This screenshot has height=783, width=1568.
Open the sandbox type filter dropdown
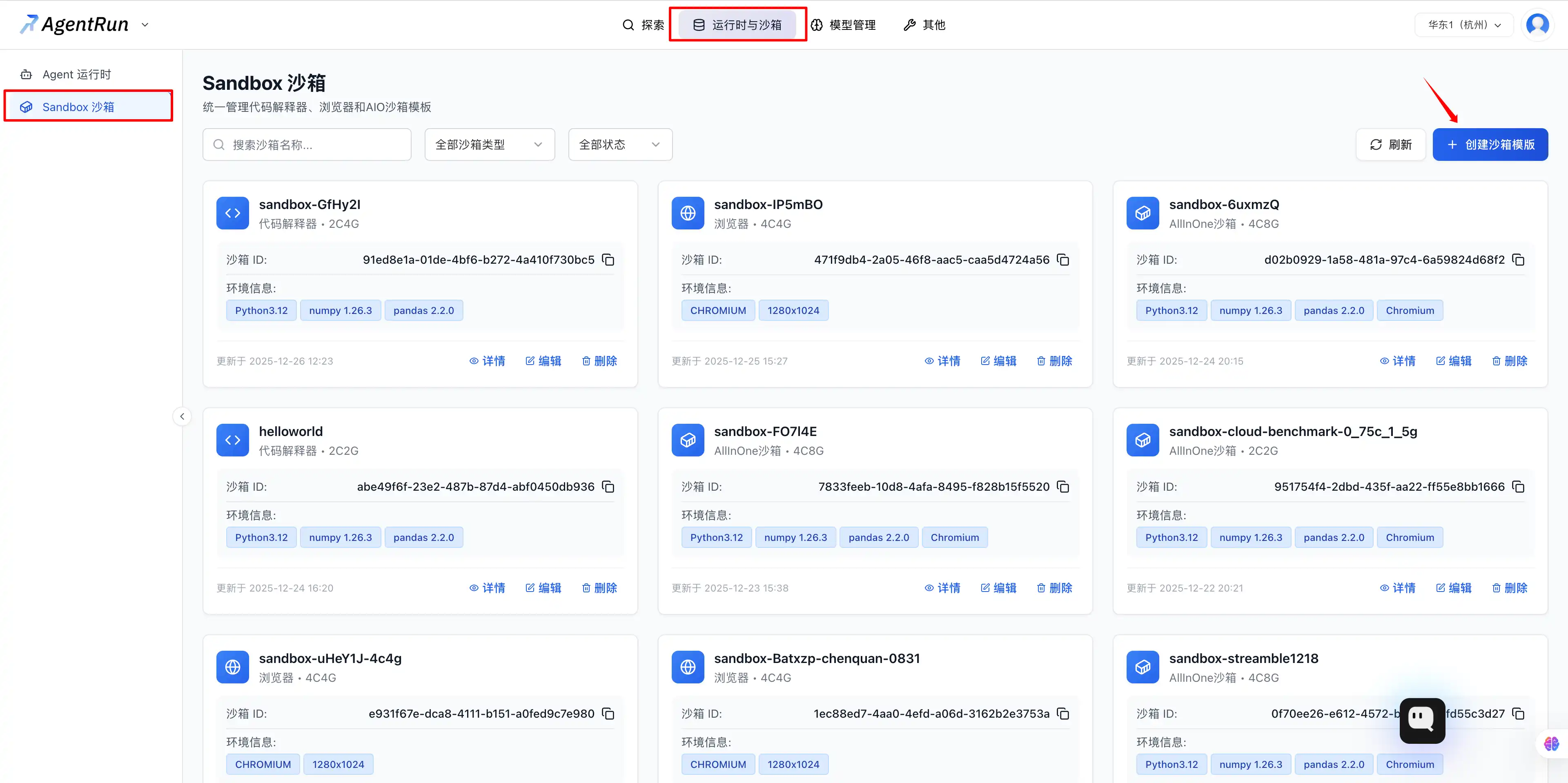click(x=490, y=145)
